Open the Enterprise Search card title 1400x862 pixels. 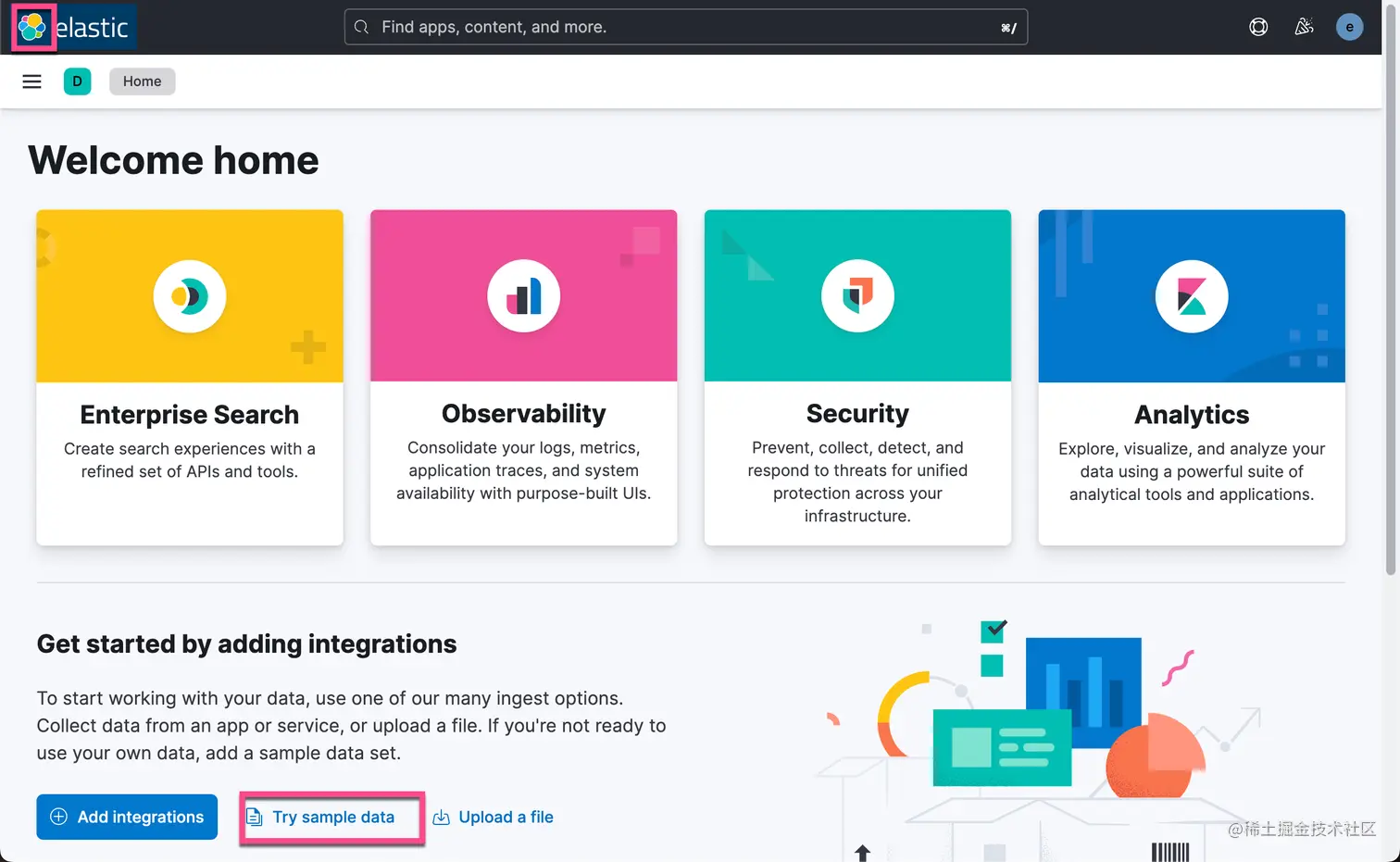coord(190,415)
